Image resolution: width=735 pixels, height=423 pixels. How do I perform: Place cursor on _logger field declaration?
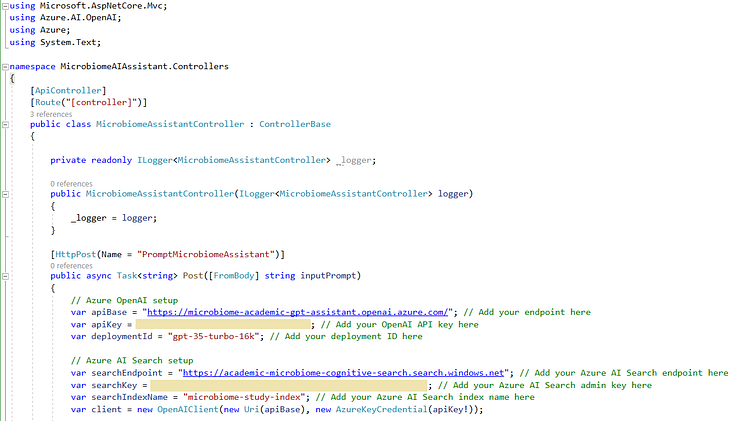pos(356,160)
